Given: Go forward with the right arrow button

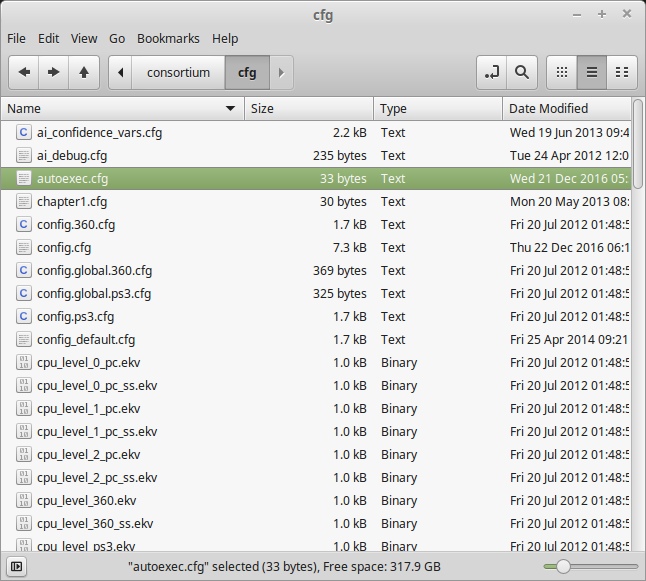Looking at the screenshot, I should pyautogui.click(x=54, y=73).
